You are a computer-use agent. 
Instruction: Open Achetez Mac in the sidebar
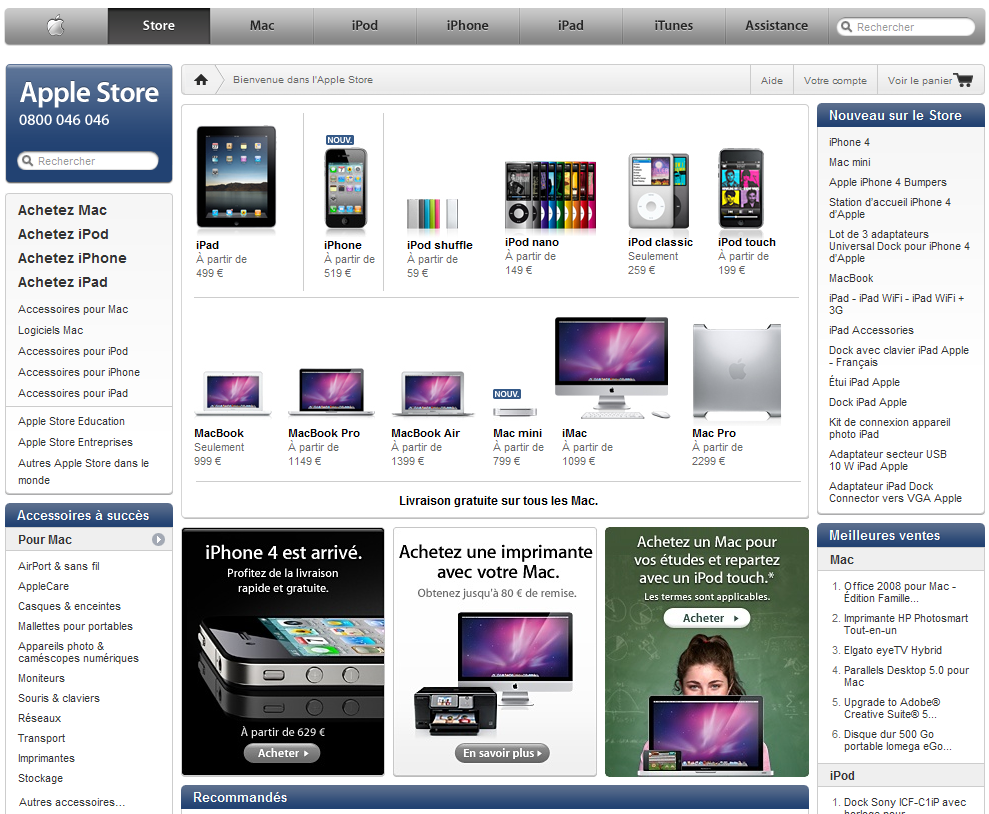tap(62, 210)
